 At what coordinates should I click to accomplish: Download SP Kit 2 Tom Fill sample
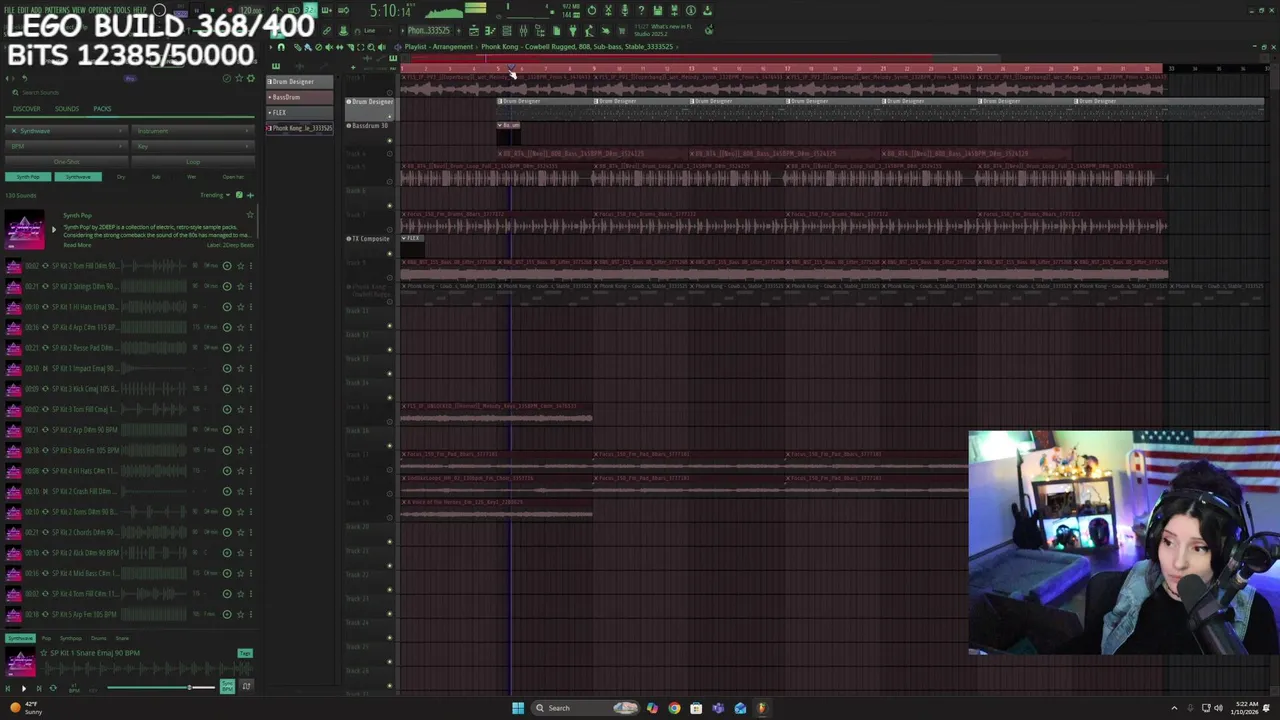[227, 266]
